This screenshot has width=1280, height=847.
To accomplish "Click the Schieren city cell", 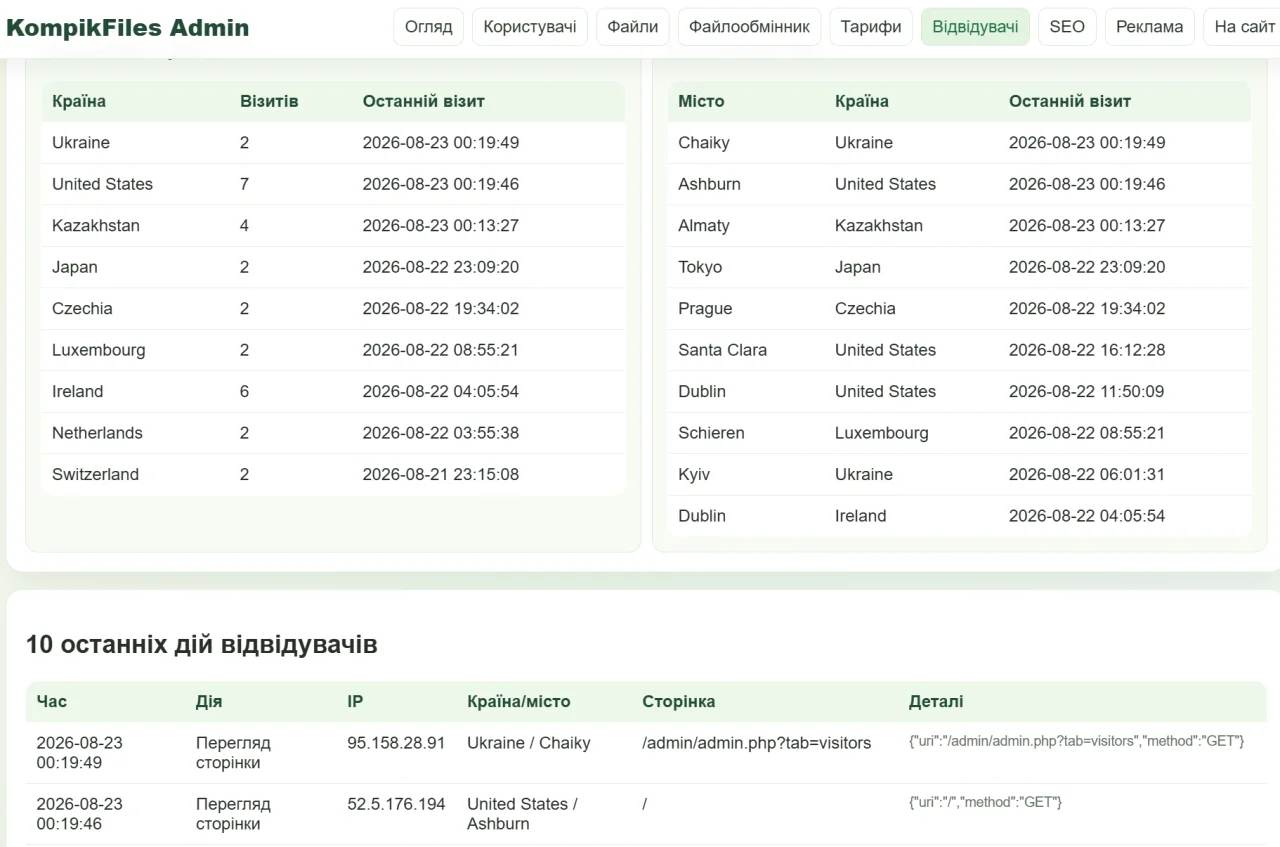I will click(x=711, y=433).
